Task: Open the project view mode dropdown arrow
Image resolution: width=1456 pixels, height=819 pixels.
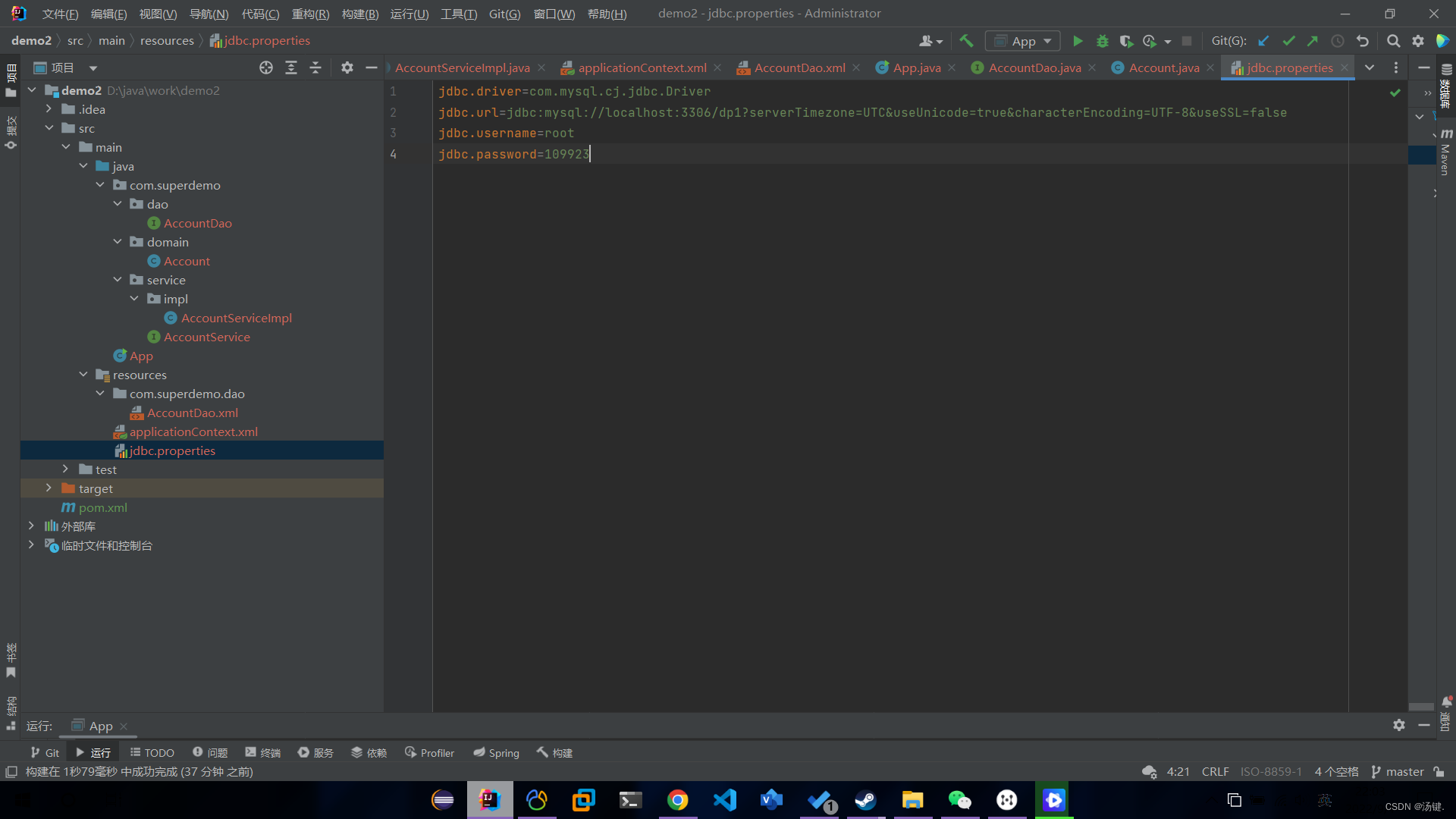Action: [93, 68]
